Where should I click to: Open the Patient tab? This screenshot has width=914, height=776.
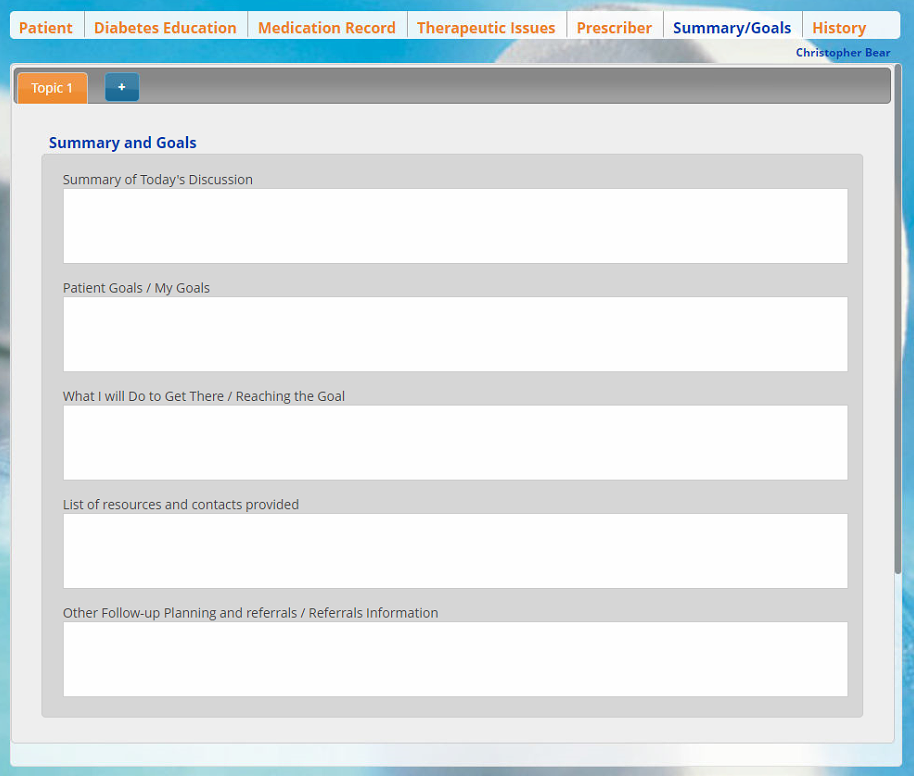(46, 28)
